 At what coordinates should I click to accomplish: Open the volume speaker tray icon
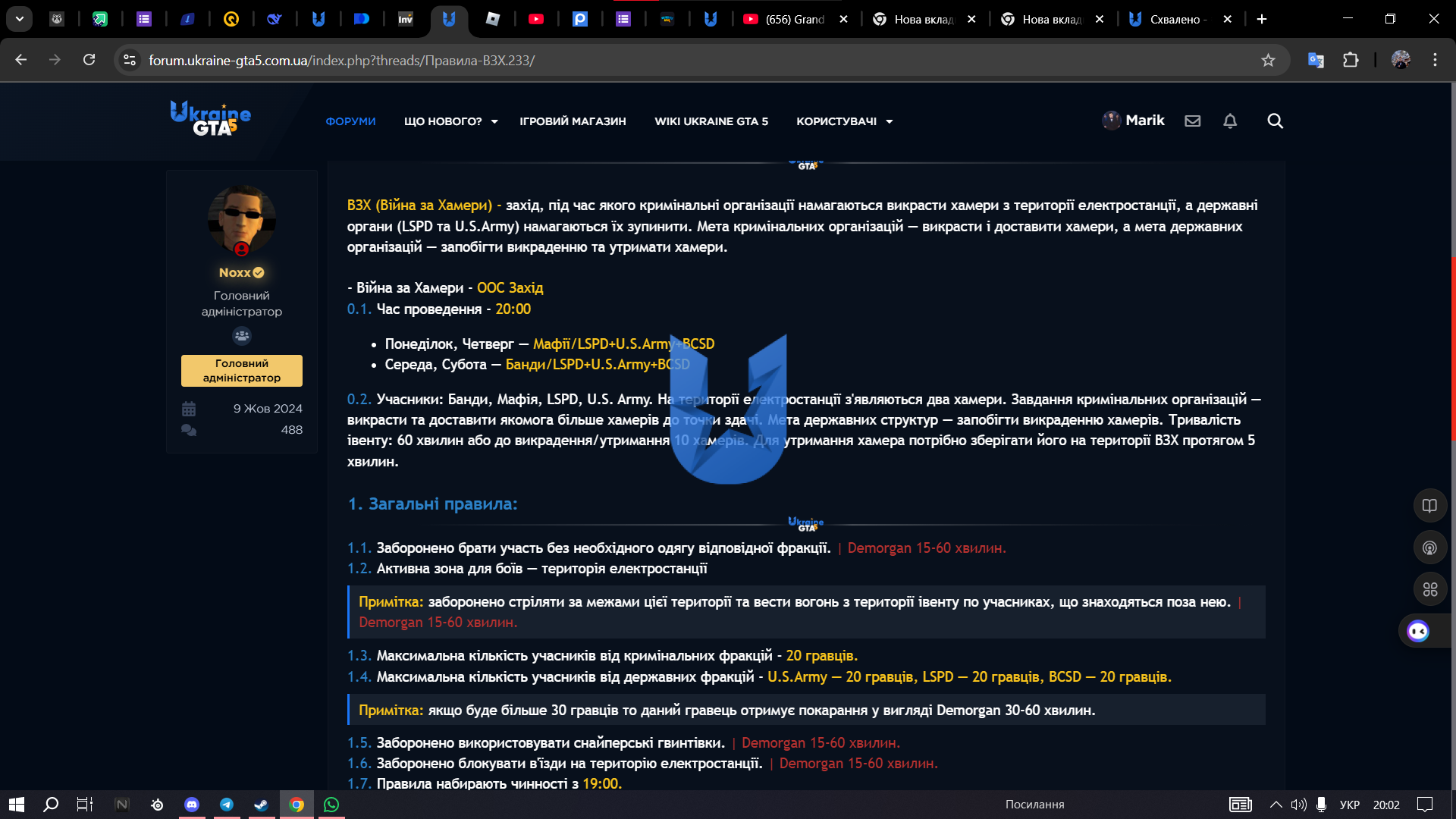click(x=1298, y=805)
